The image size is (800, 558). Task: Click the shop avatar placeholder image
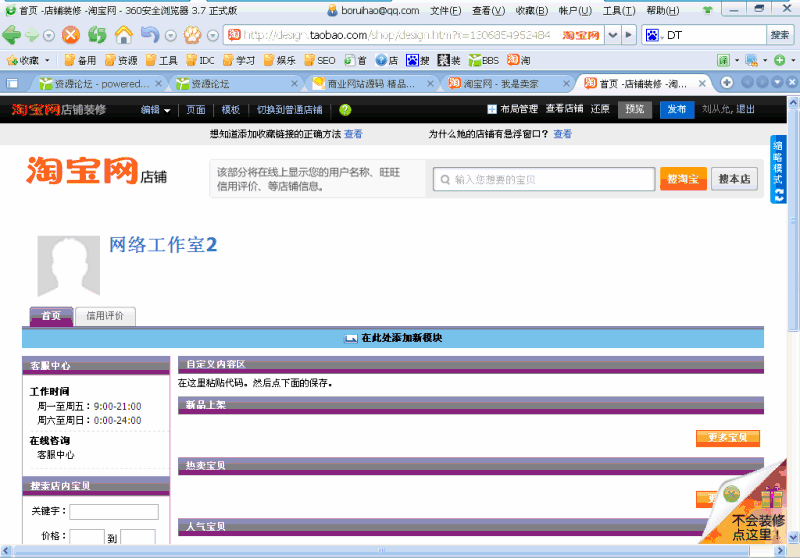coord(68,266)
